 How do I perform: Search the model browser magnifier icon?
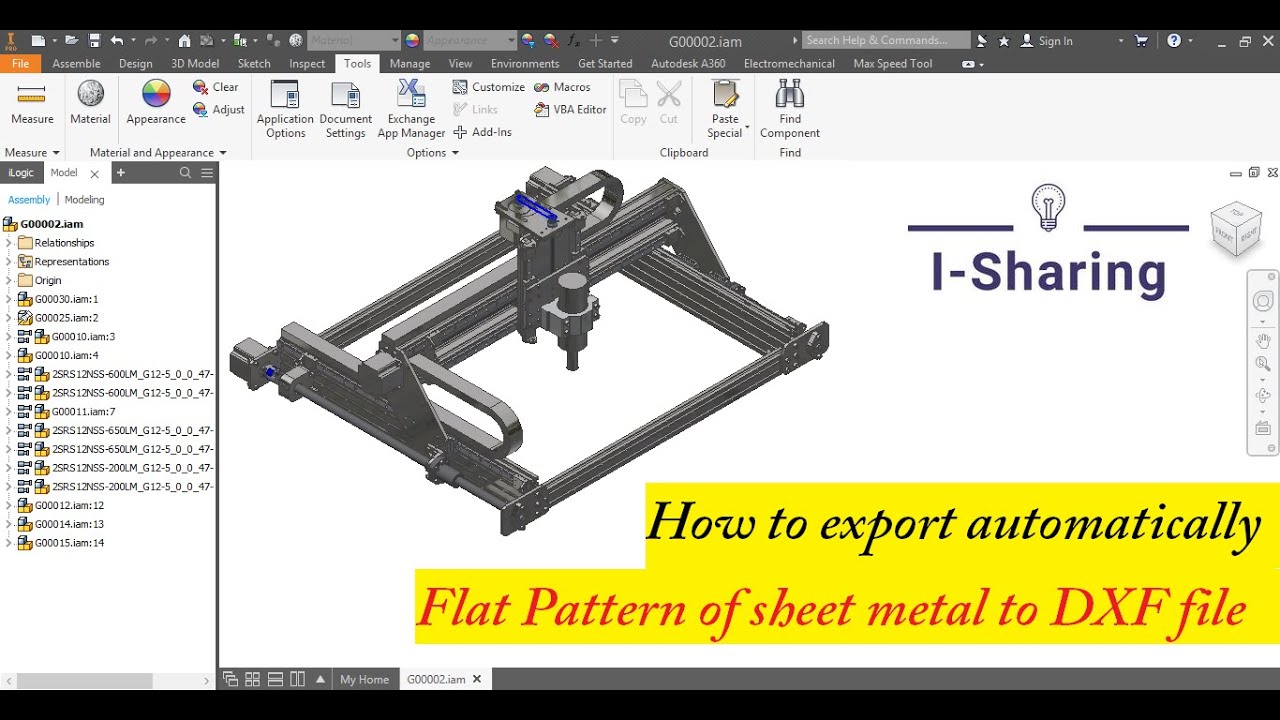185,173
